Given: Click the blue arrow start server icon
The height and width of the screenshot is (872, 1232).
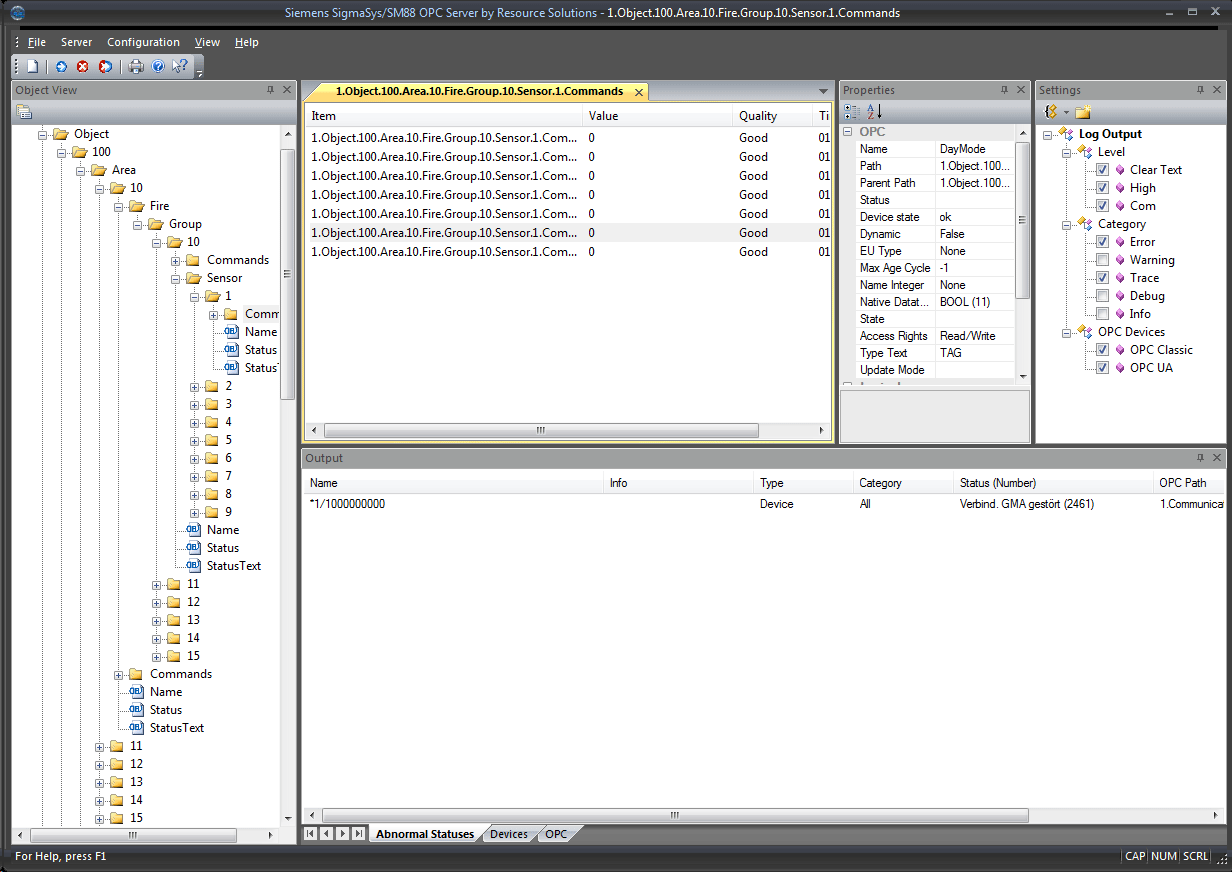Looking at the screenshot, I should (61, 67).
